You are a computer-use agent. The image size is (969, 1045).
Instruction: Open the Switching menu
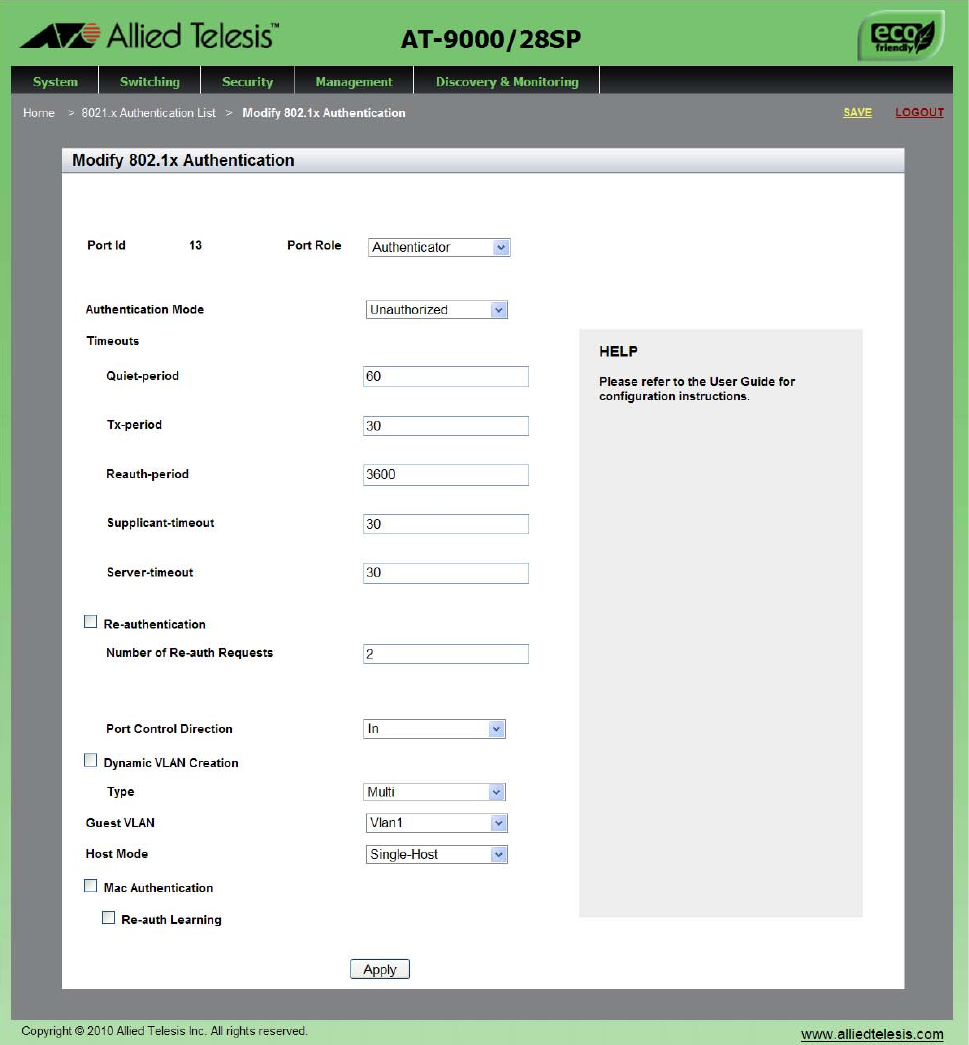pos(150,82)
